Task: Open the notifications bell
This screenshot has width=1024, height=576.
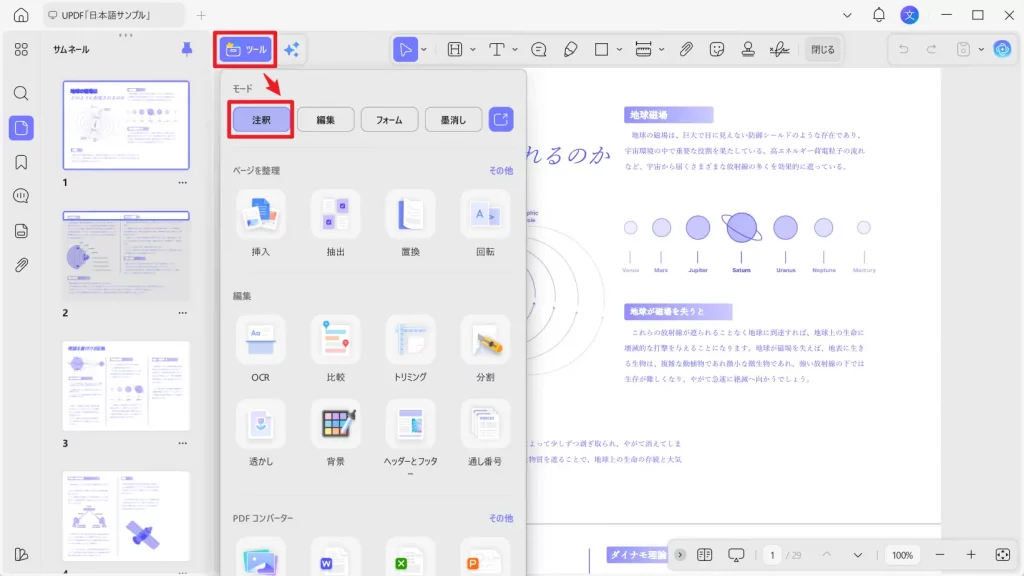Action: [x=879, y=15]
